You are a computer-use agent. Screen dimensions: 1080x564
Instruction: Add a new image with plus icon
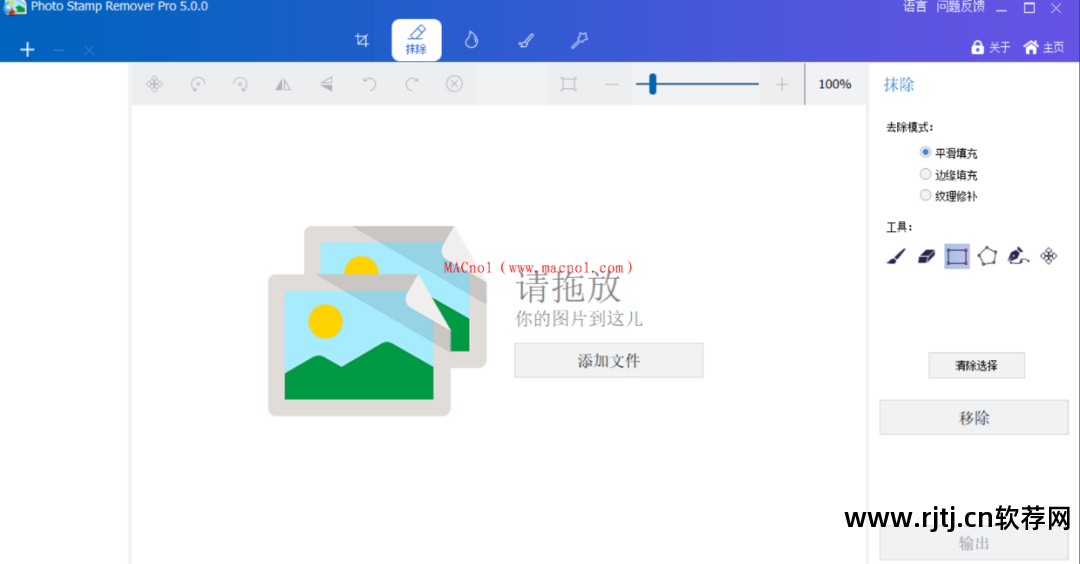click(27, 50)
